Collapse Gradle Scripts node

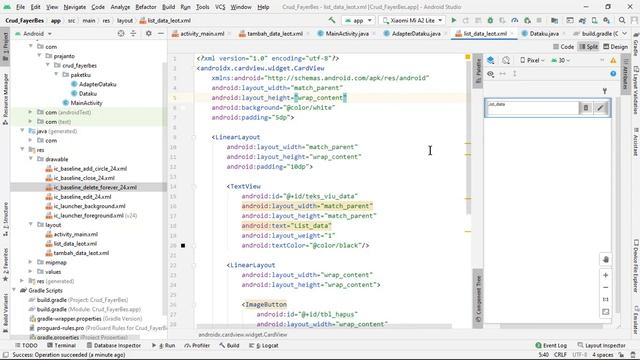(14, 291)
